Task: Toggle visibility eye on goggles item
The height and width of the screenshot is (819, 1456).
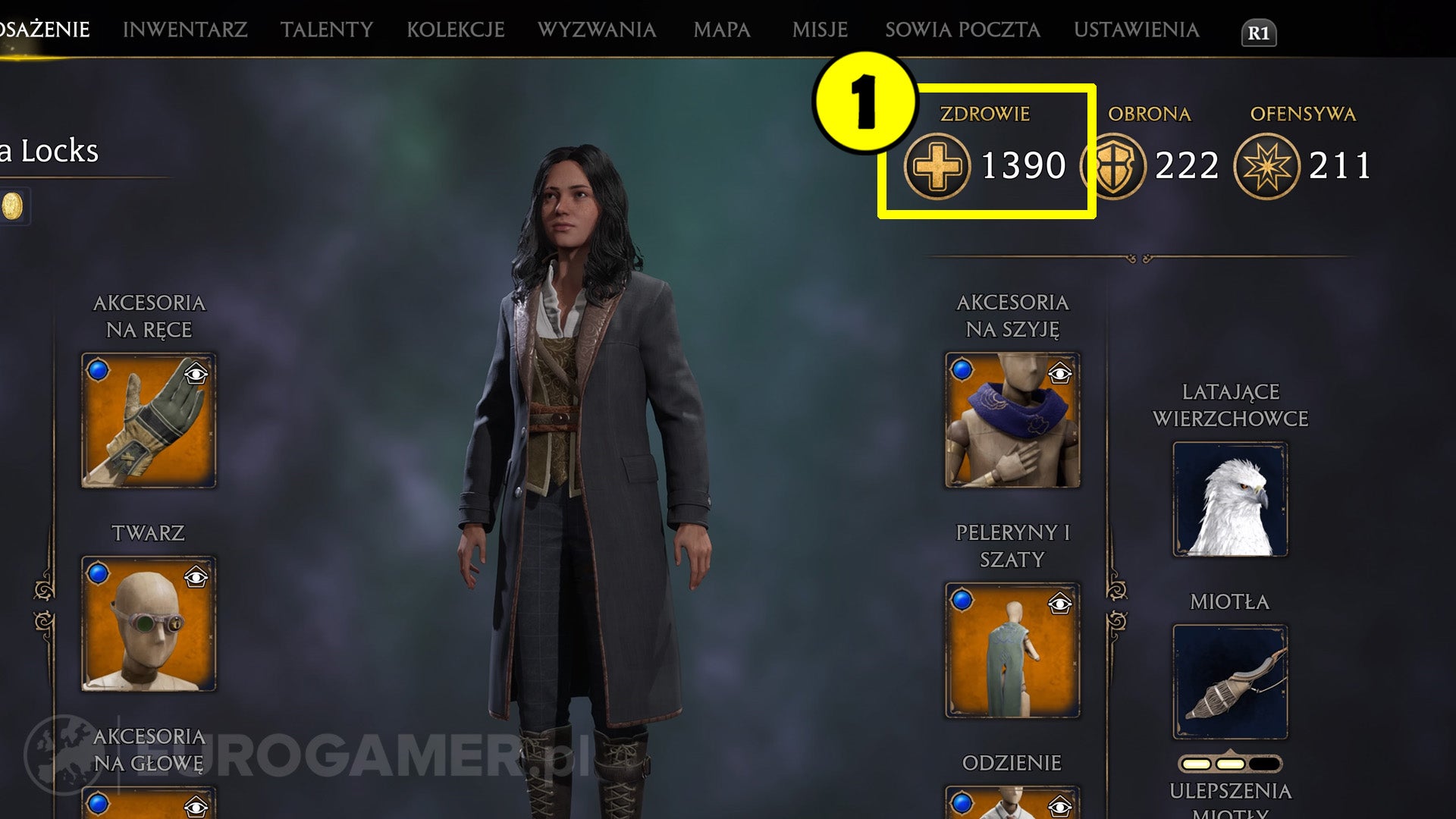Action: (196, 578)
